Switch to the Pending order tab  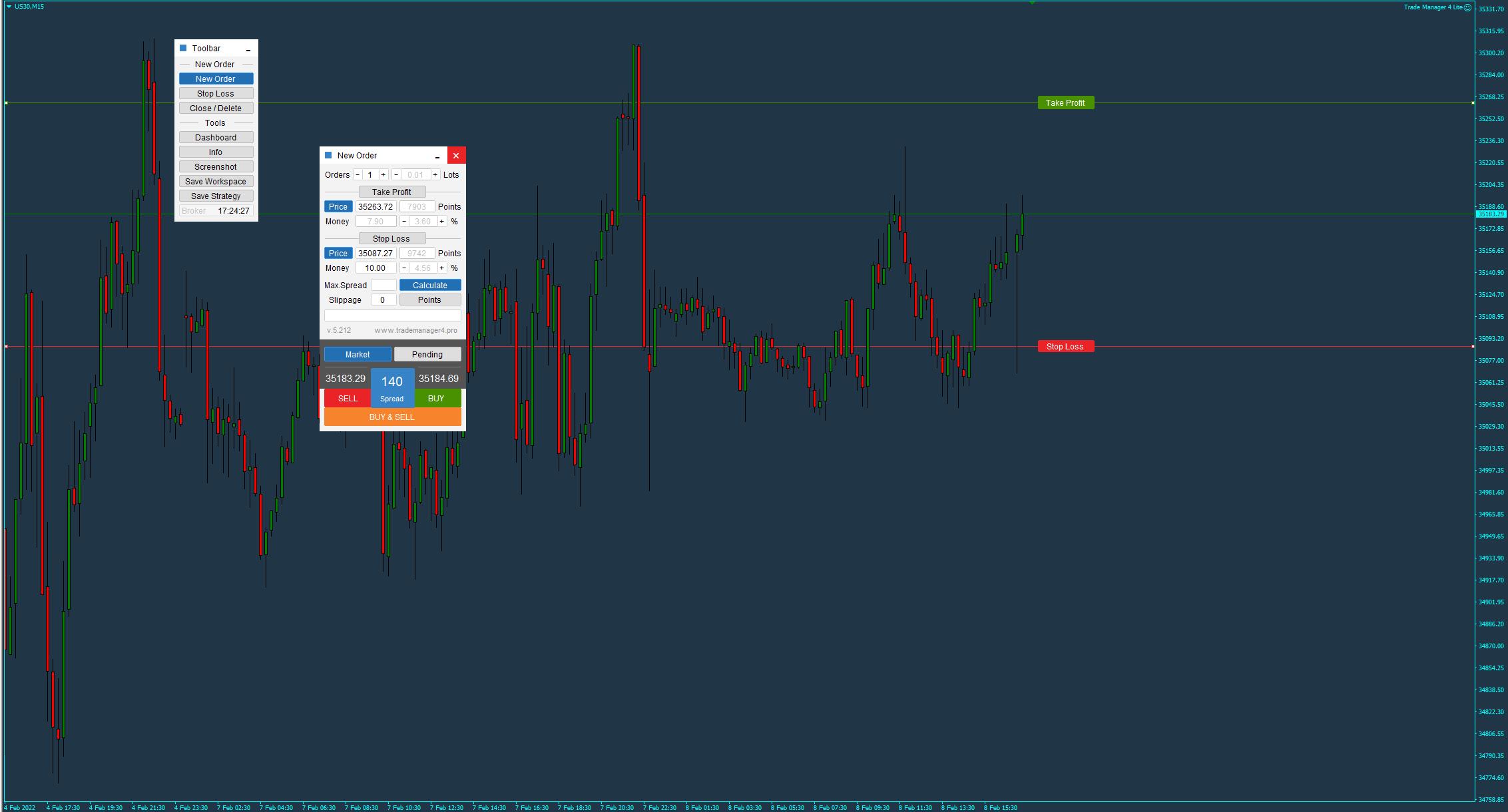[427, 355]
